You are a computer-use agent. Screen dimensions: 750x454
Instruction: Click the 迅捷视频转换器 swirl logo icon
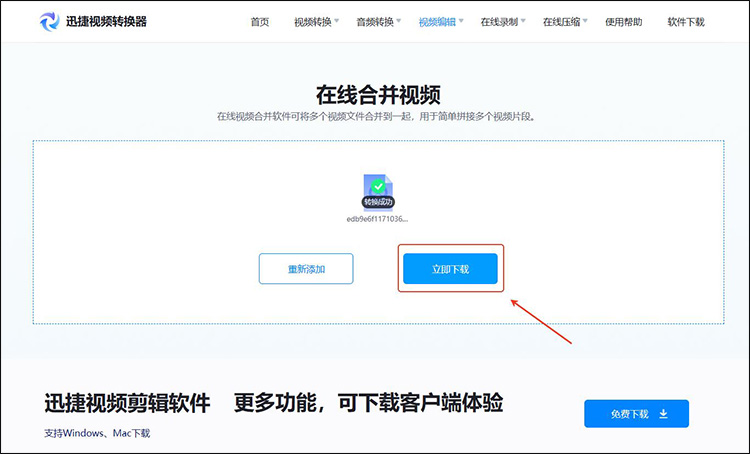(x=49, y=22)
